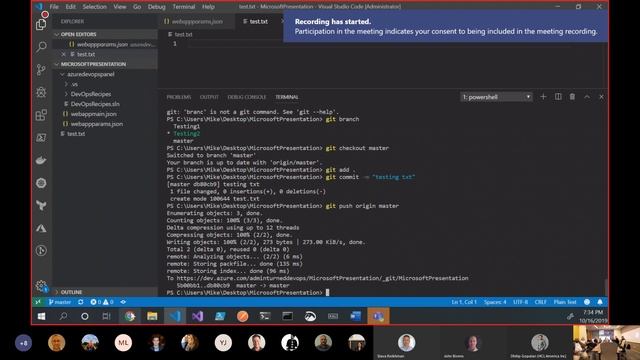640x360 pixels.
Task: Change encoding via UTF-8 status item
Action: point(520,302)
